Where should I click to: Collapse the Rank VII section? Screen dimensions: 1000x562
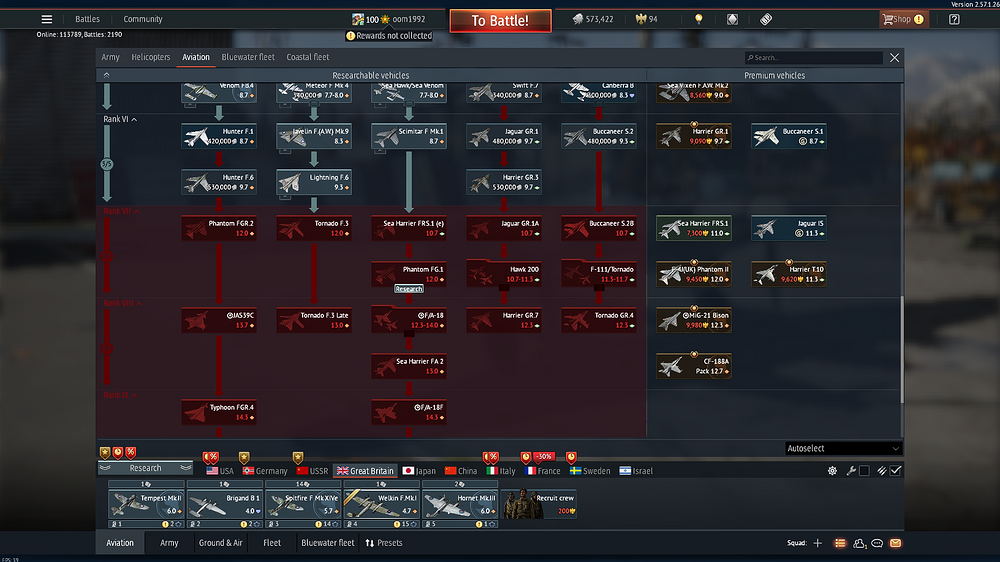(121, 211)
